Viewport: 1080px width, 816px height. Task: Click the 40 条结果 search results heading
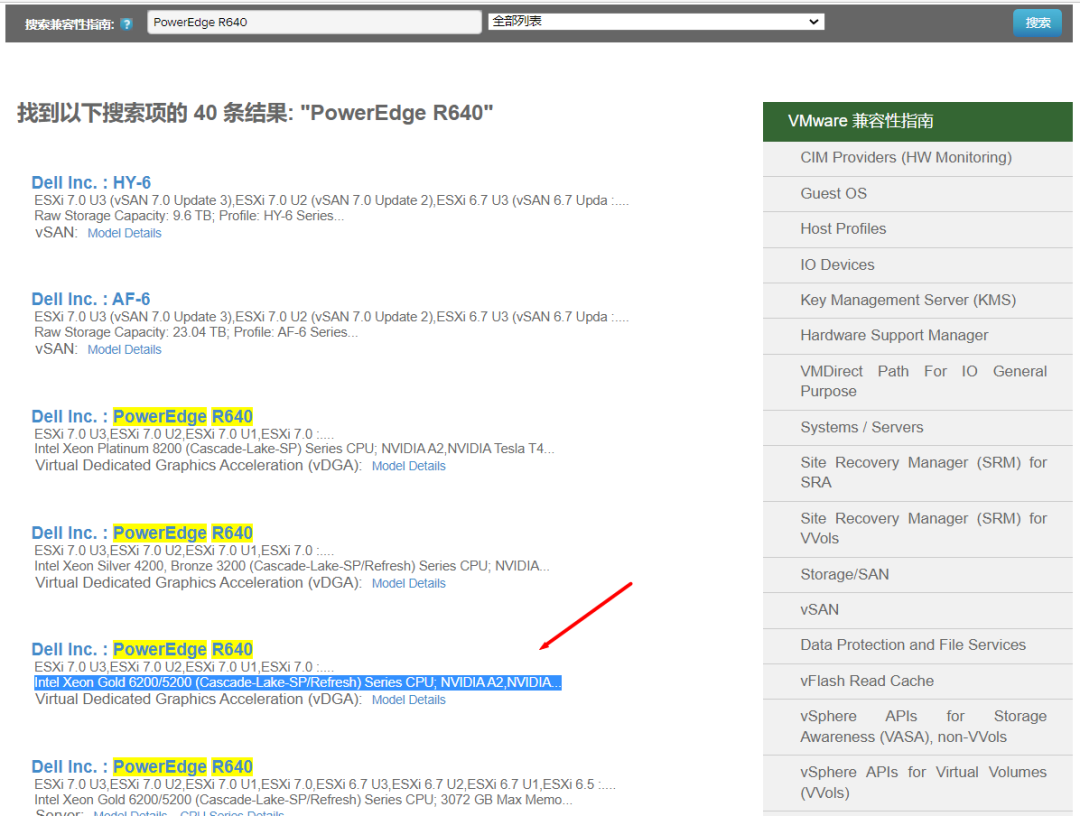[x=255, y=112]
